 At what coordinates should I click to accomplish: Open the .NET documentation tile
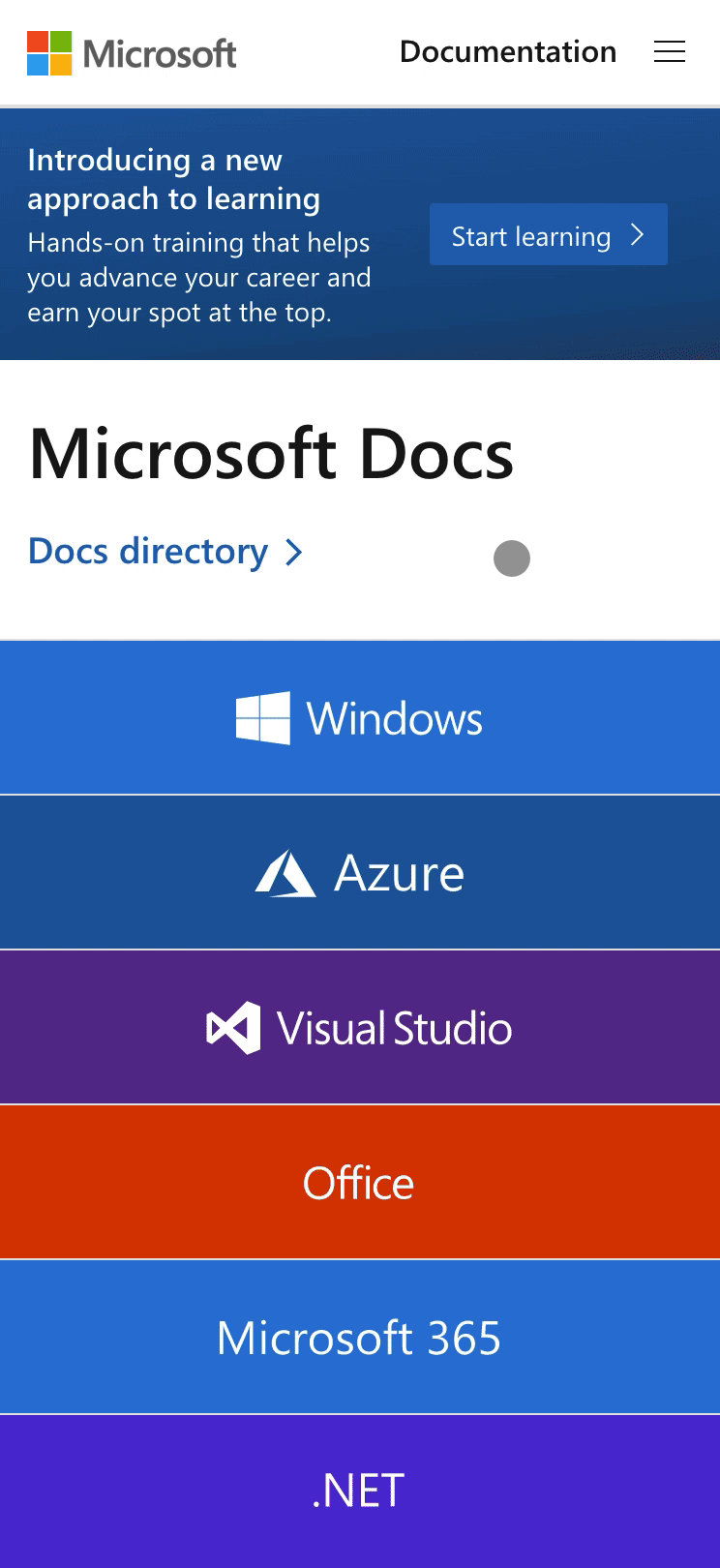pos(360,1492)
